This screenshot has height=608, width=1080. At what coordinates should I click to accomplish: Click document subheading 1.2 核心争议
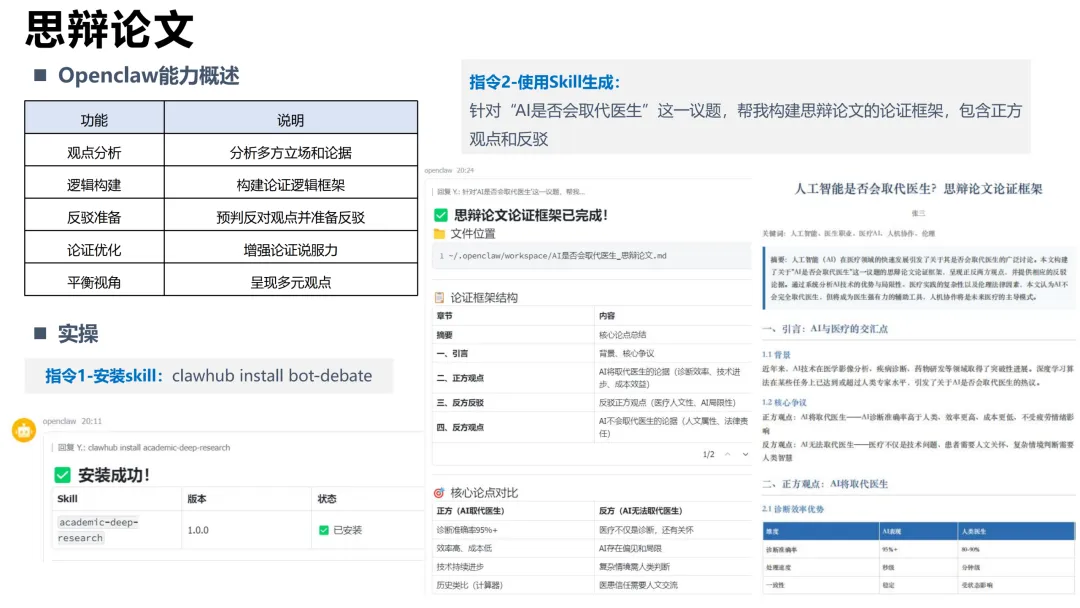(784, 402)
